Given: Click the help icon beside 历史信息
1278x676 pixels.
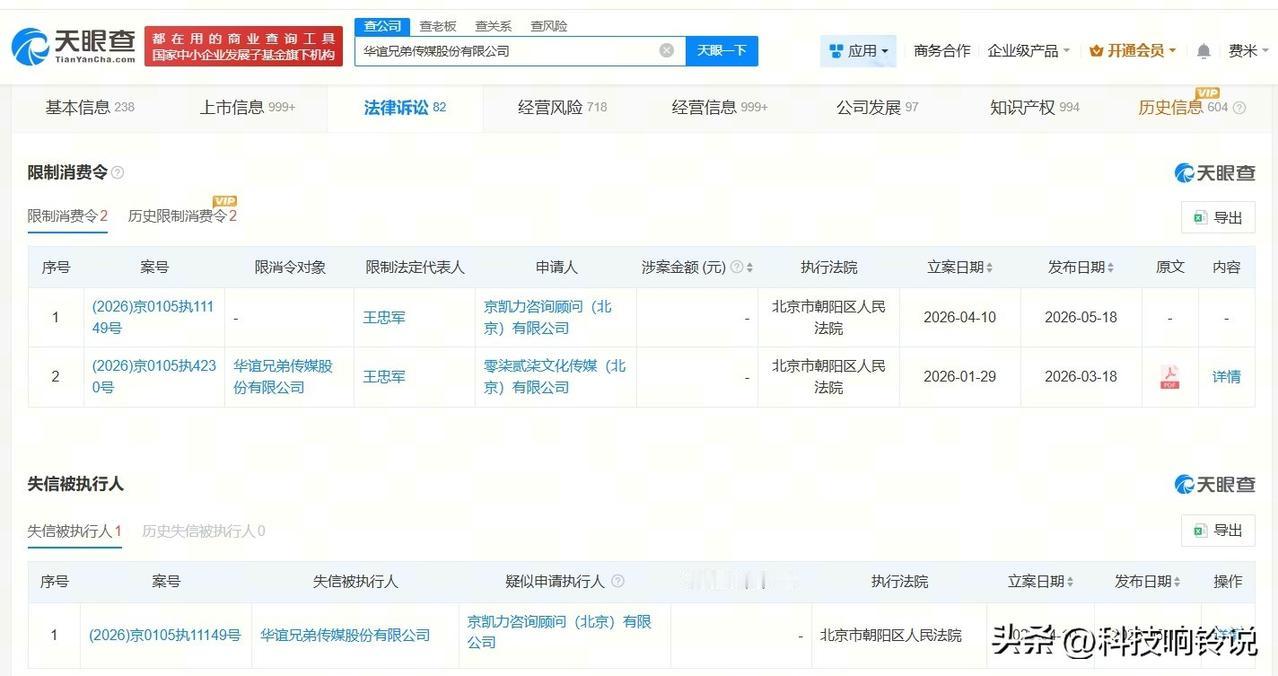Looking at the screenshot, I should 1240,108.
